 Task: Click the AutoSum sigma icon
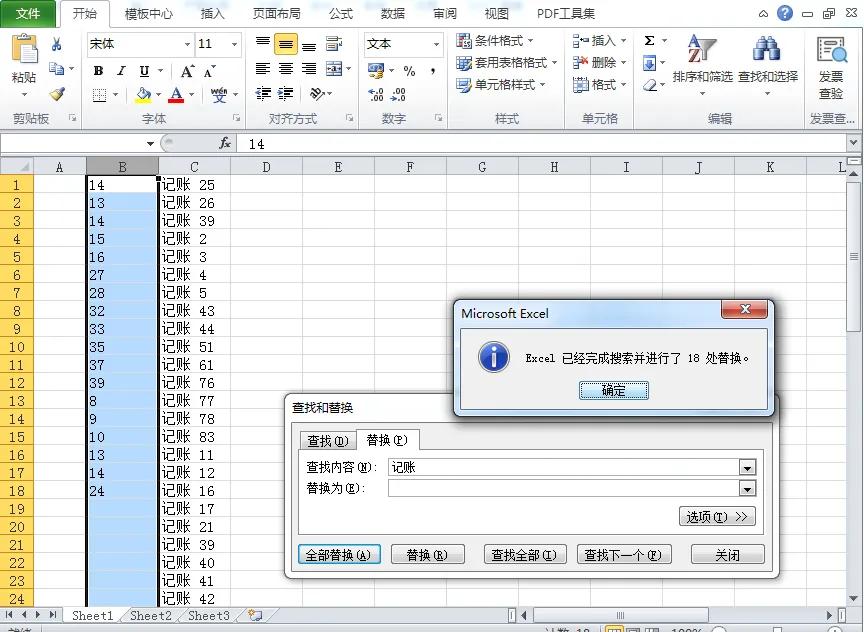(x=650, y=41)
